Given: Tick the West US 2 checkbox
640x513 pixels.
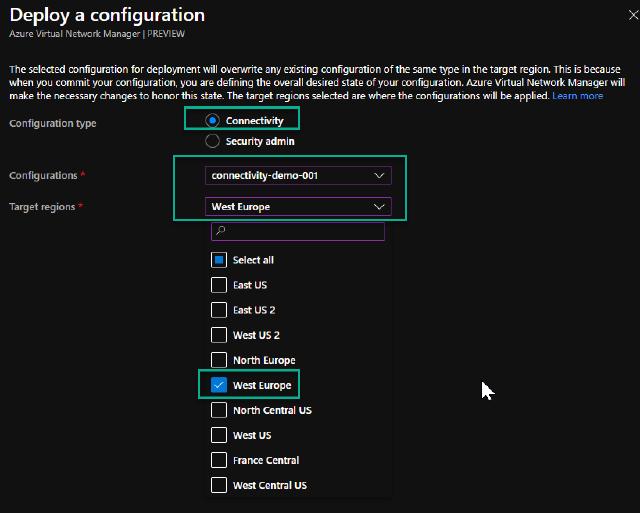Looking at the screenshot, I should tap(220, 335).
